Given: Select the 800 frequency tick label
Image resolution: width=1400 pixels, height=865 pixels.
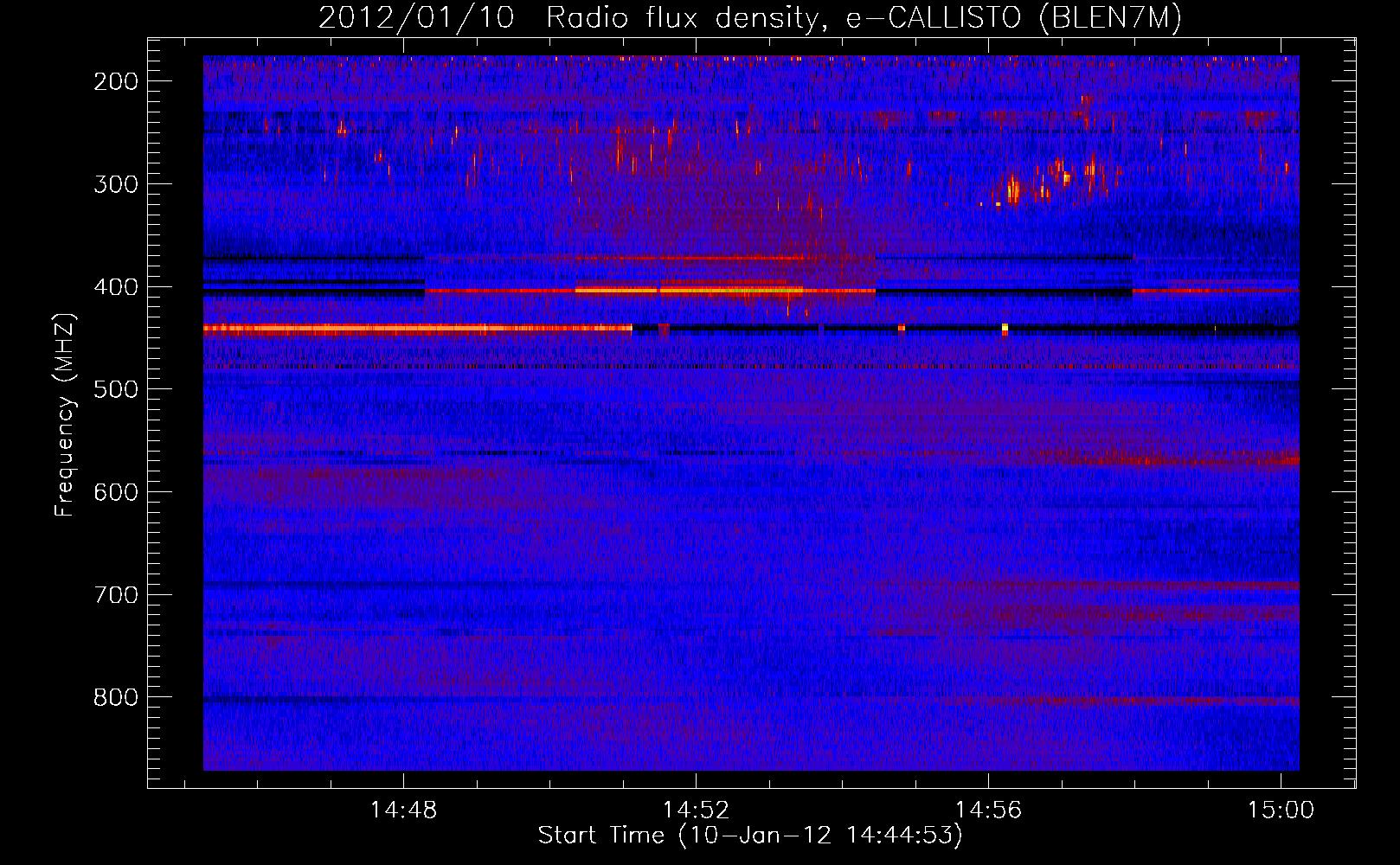Looking at the screenshot, I should (116, 697).
